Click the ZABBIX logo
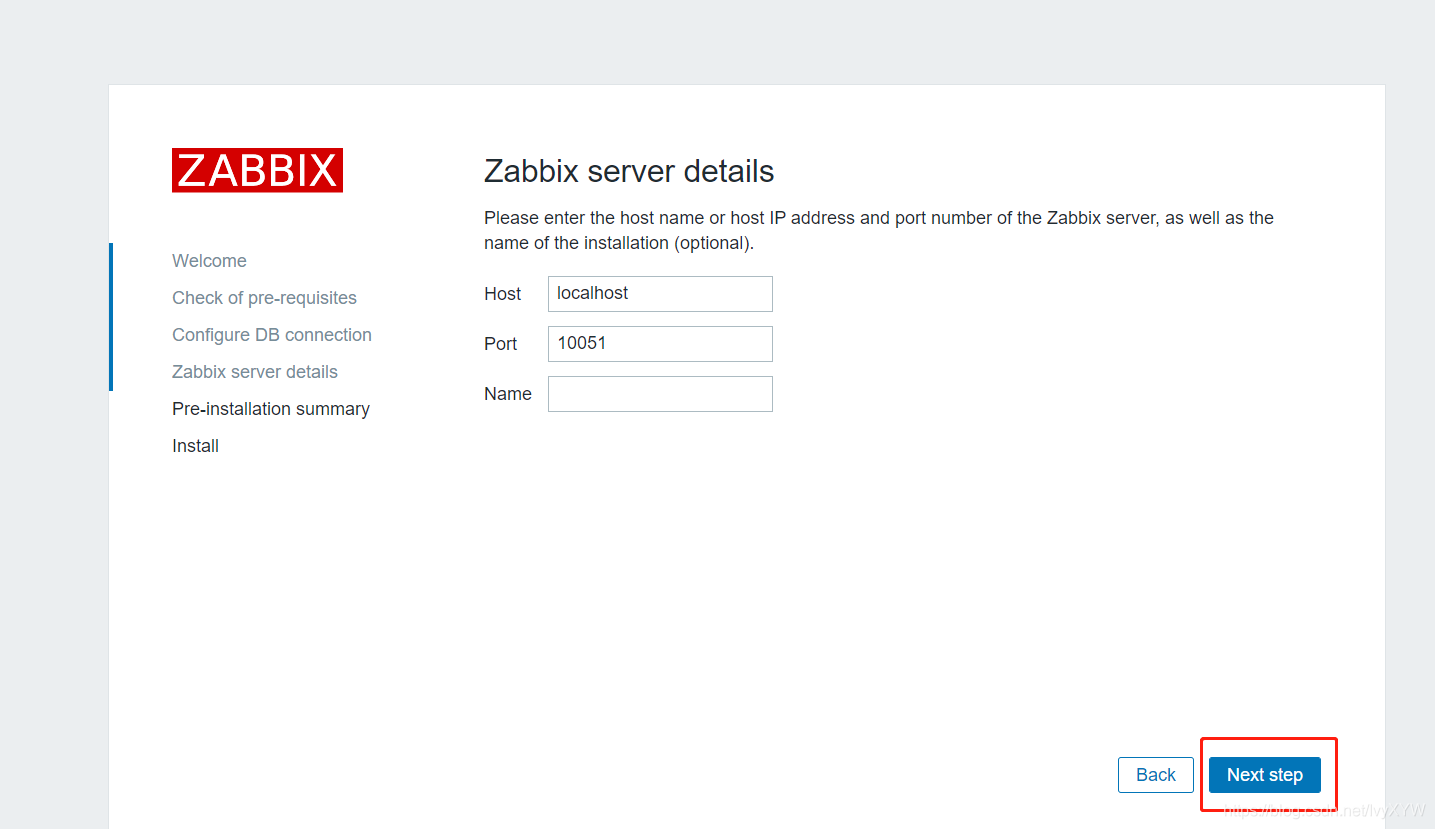 point(257,170)
